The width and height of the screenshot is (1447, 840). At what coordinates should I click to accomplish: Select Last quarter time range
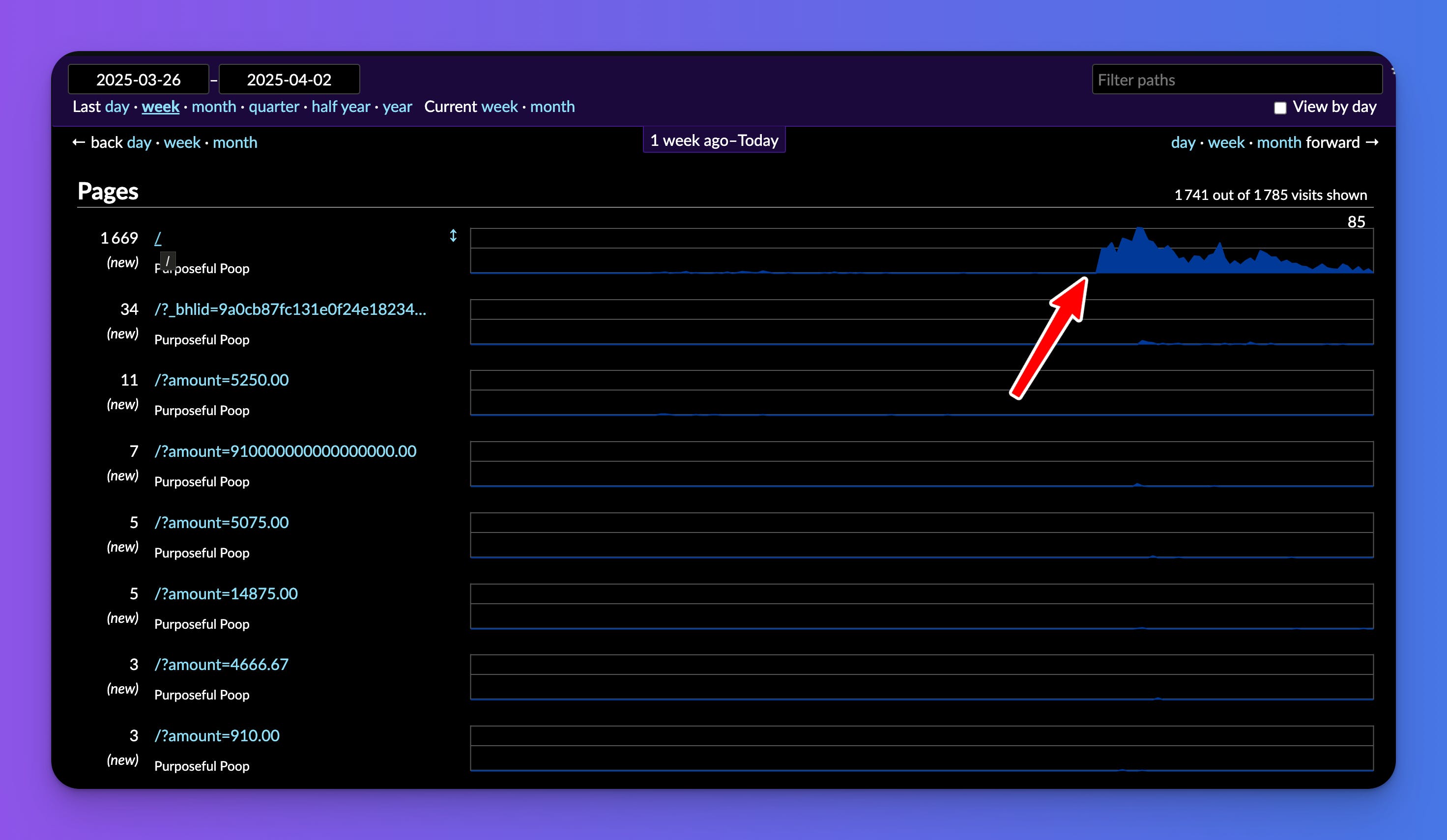[273, 107]
